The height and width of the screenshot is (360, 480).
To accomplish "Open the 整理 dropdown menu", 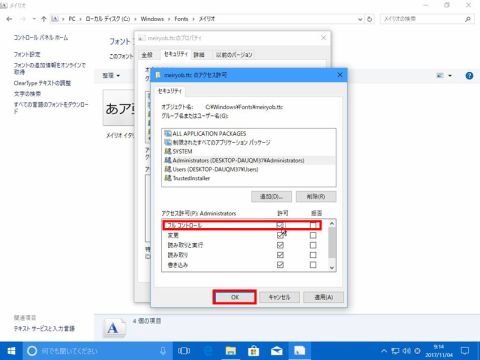I will click(111, 76).
